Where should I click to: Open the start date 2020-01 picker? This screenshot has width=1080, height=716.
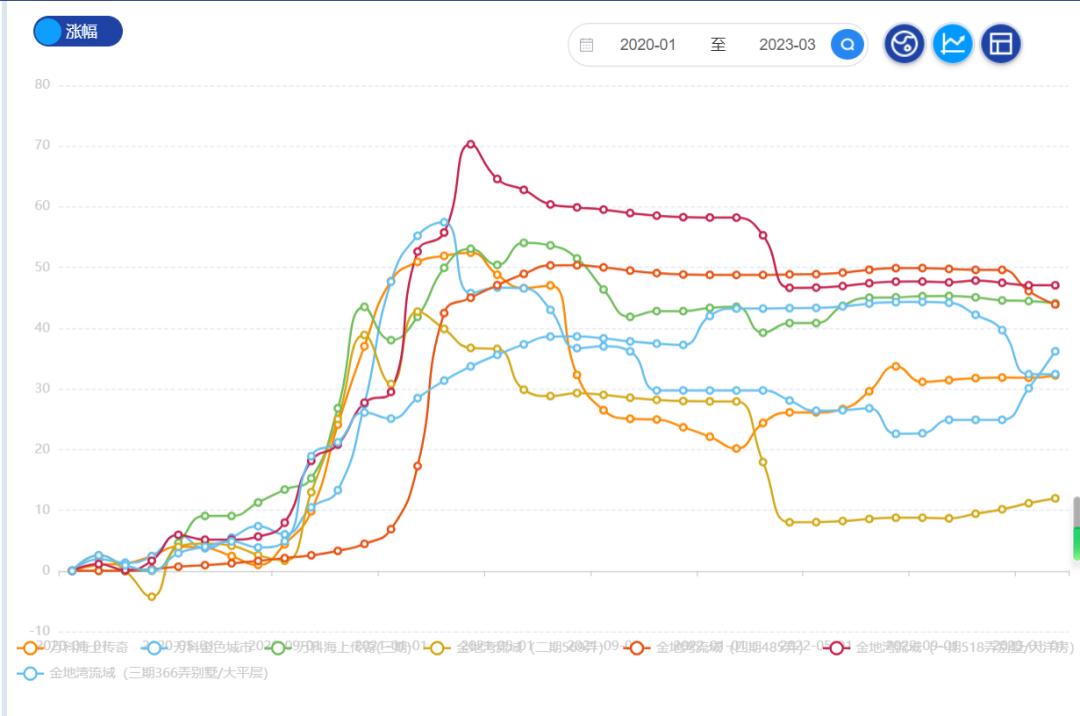click(x=648, y=45)
